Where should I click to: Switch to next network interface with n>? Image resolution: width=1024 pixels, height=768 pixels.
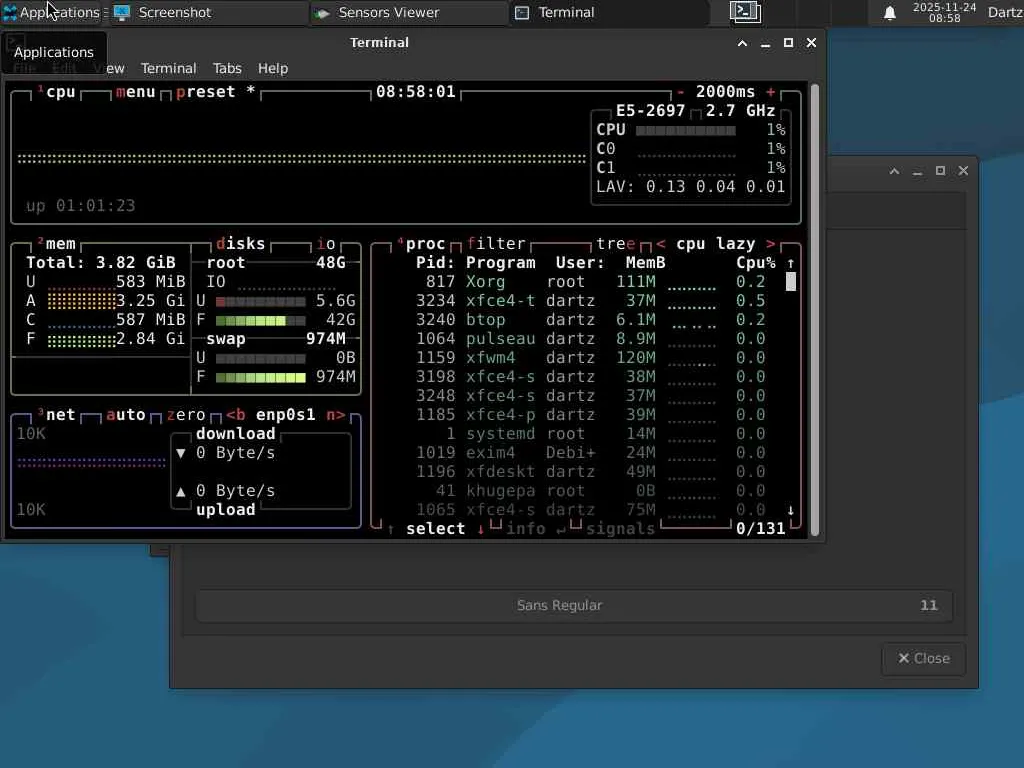pos(336,415)
